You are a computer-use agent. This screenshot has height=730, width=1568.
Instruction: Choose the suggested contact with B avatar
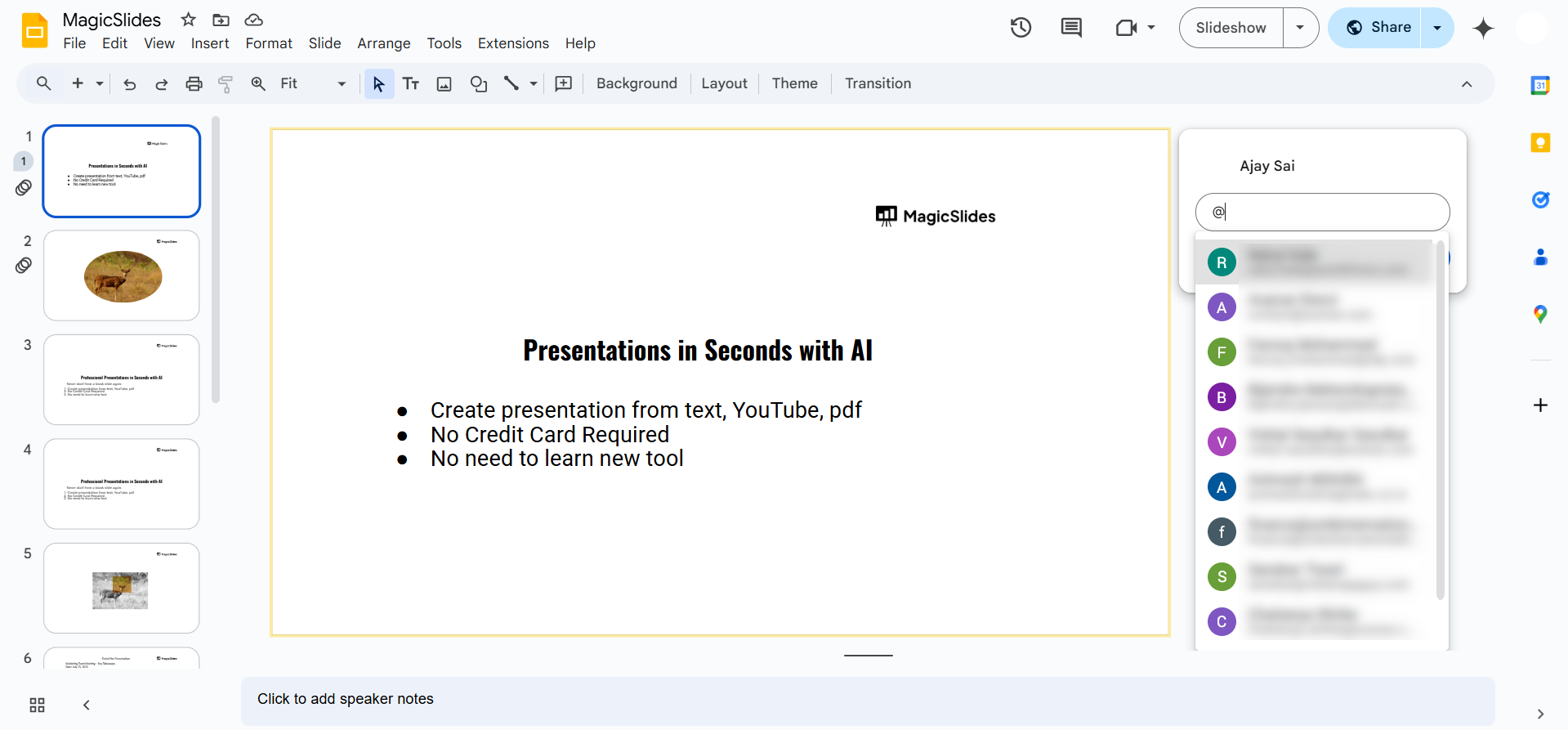coord(1315,397)
